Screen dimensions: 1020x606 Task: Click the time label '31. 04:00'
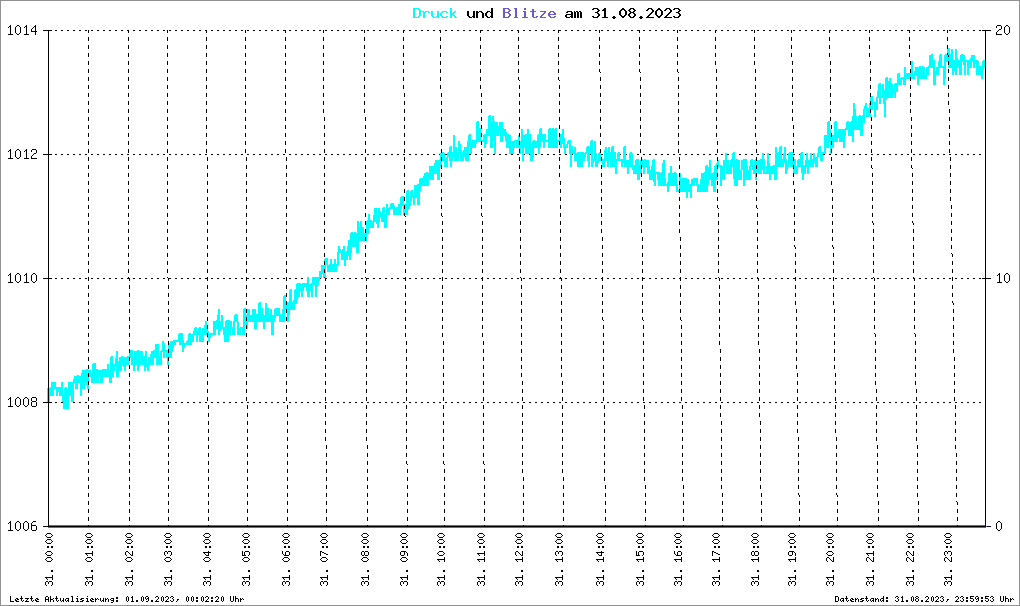tap(208, 560)
